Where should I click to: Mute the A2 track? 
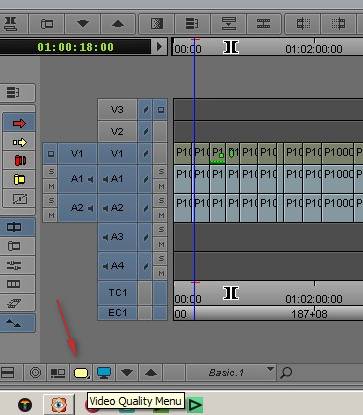pyautogui.click(x=161, y=215)
